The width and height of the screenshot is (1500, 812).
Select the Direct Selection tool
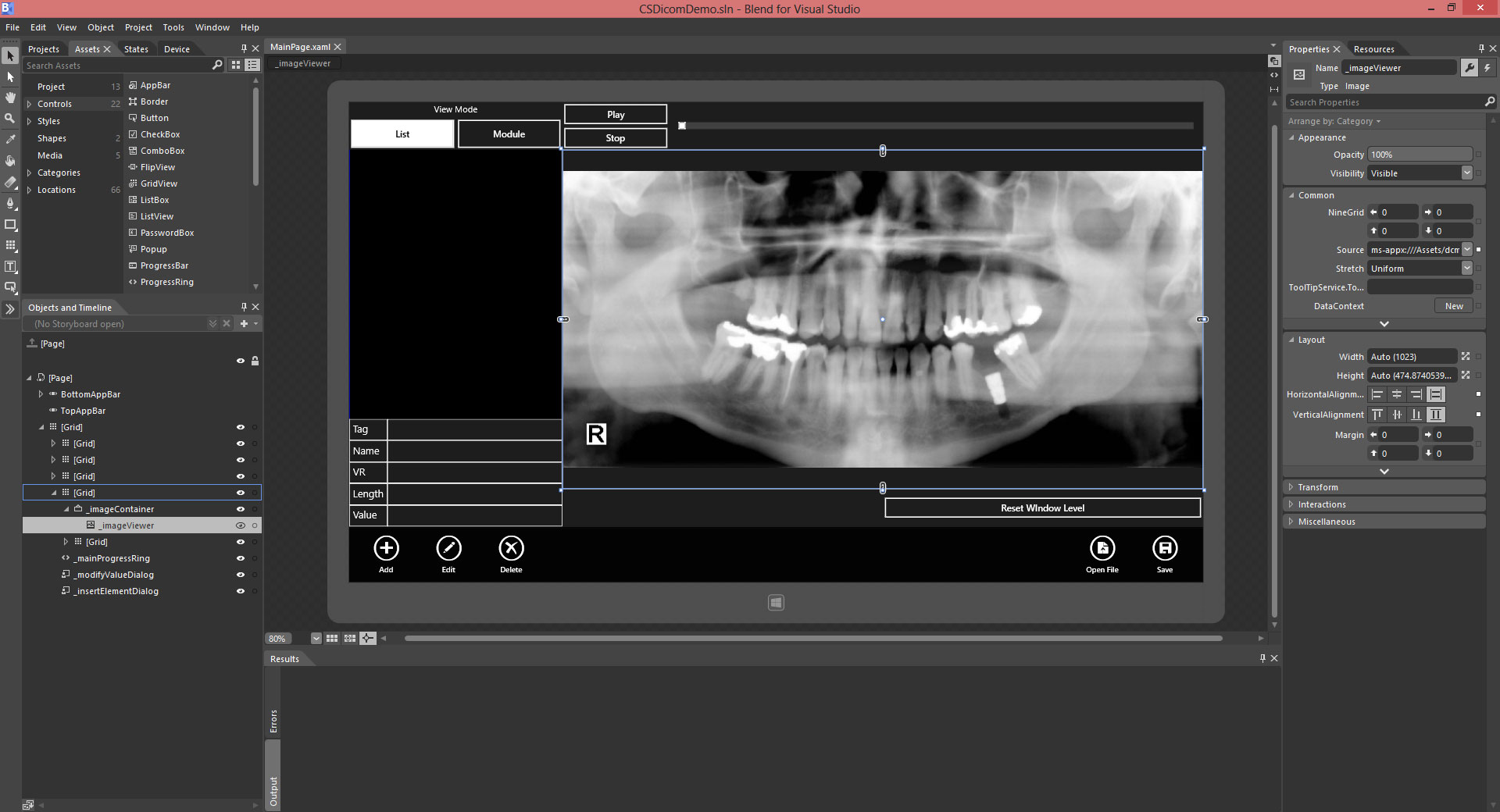[x=10, y=77]
